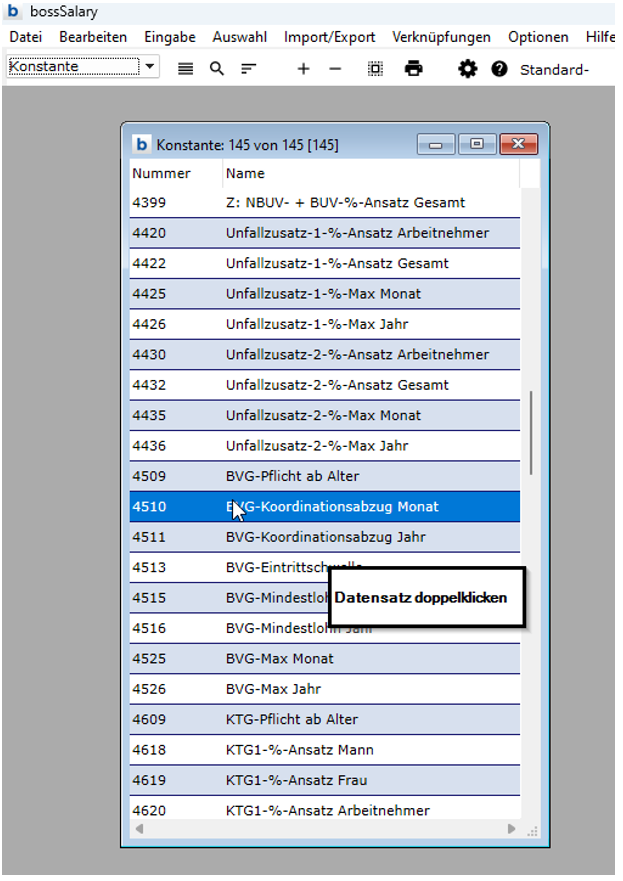Click the select-all dotted square icon

(x=375, y=69)
